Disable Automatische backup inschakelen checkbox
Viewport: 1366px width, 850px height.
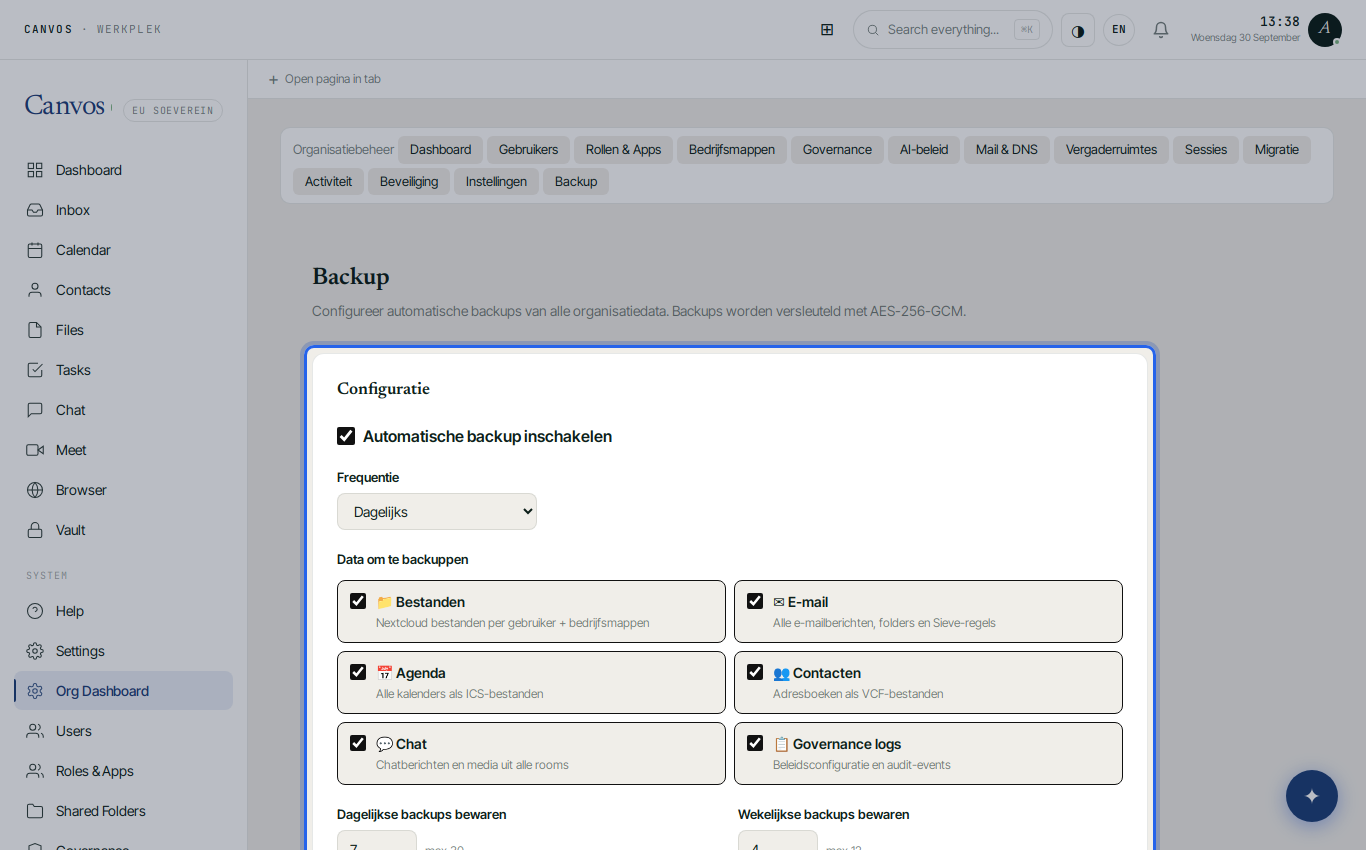pyautogui.click(x=346, y=436)
